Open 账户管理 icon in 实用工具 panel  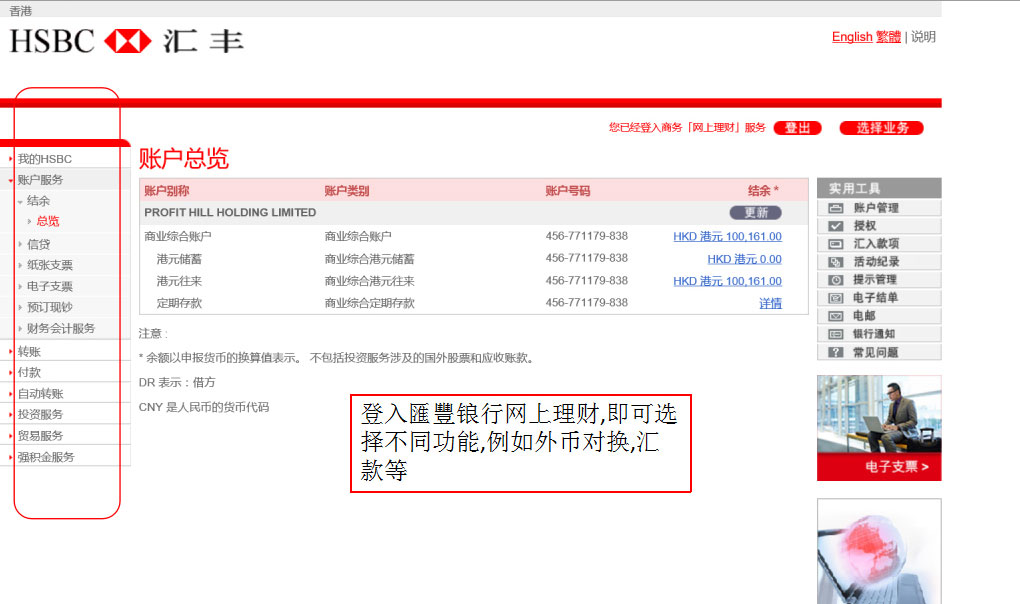tap(836, 208)
